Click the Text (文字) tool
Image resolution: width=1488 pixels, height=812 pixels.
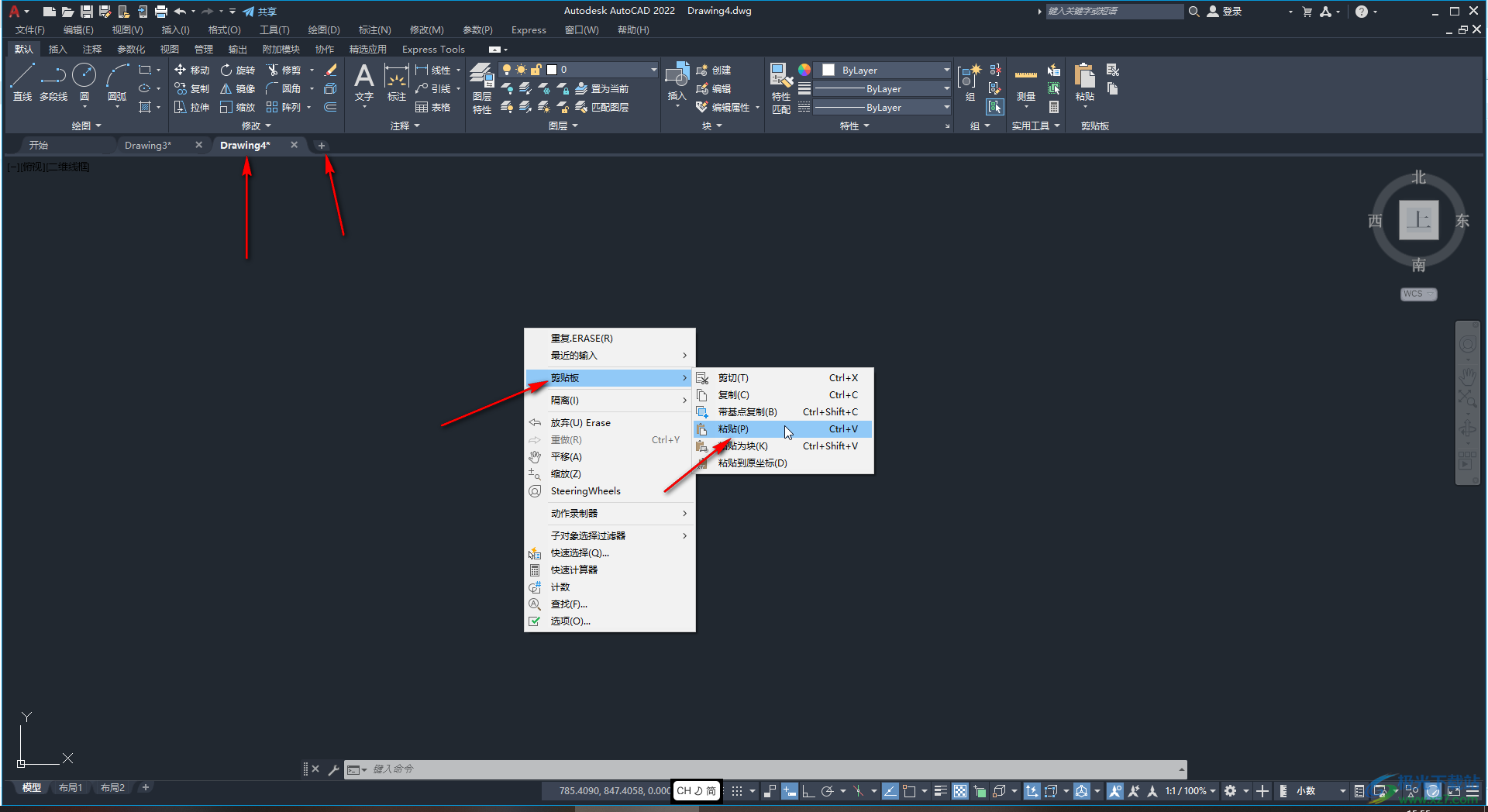click(x=364, y=82)
